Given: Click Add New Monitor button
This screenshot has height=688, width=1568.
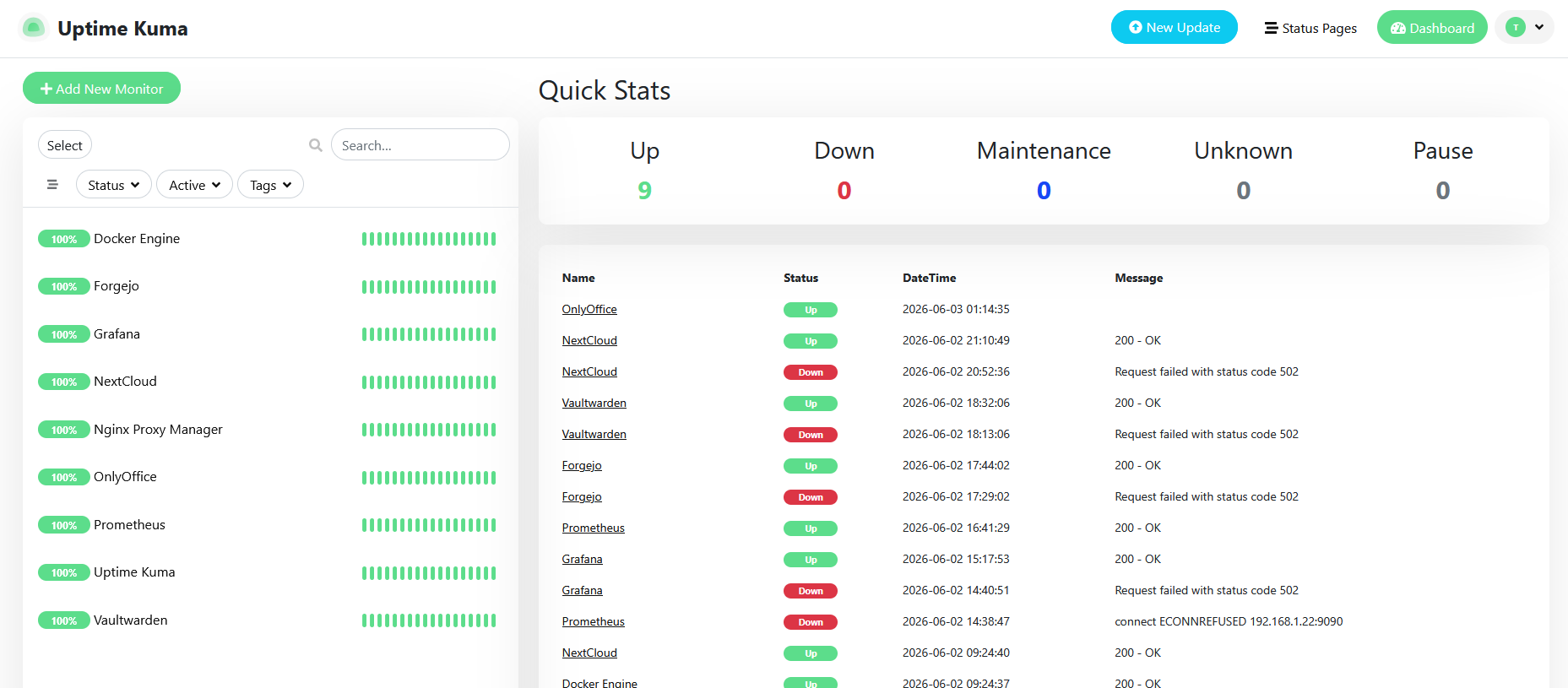Looking at the screenshot, I should click(101, 88).
